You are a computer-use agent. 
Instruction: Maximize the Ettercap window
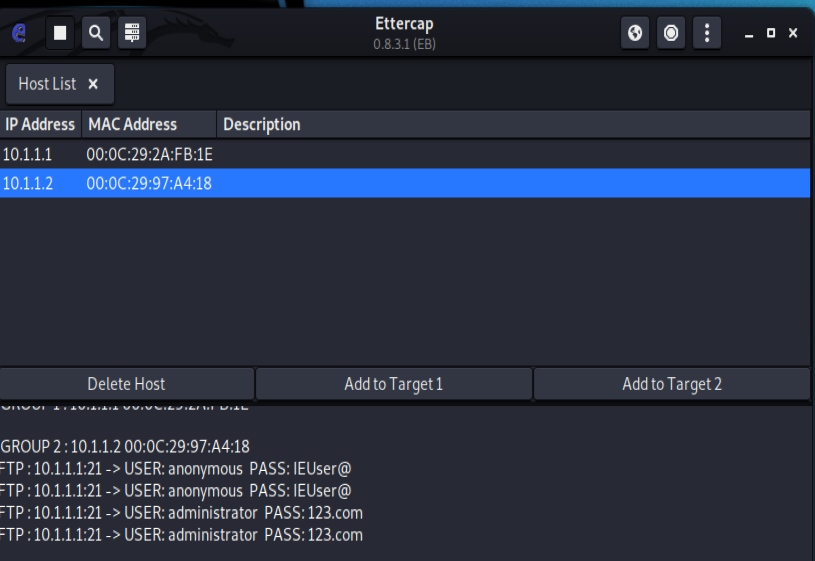click(x=771, y=33)
